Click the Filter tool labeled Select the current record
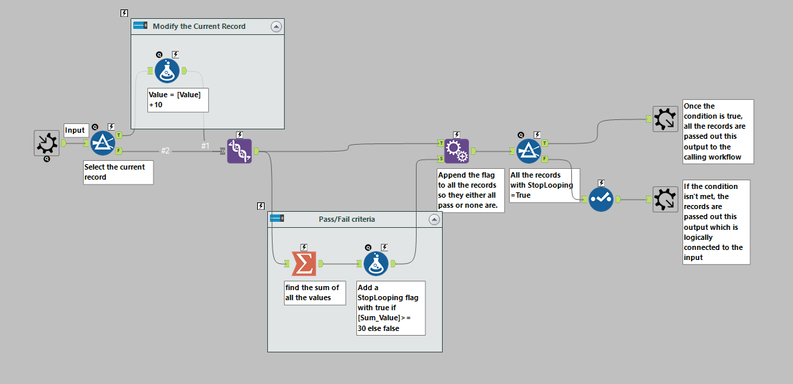This screenshot has height=384, width=793. (103, 143)
